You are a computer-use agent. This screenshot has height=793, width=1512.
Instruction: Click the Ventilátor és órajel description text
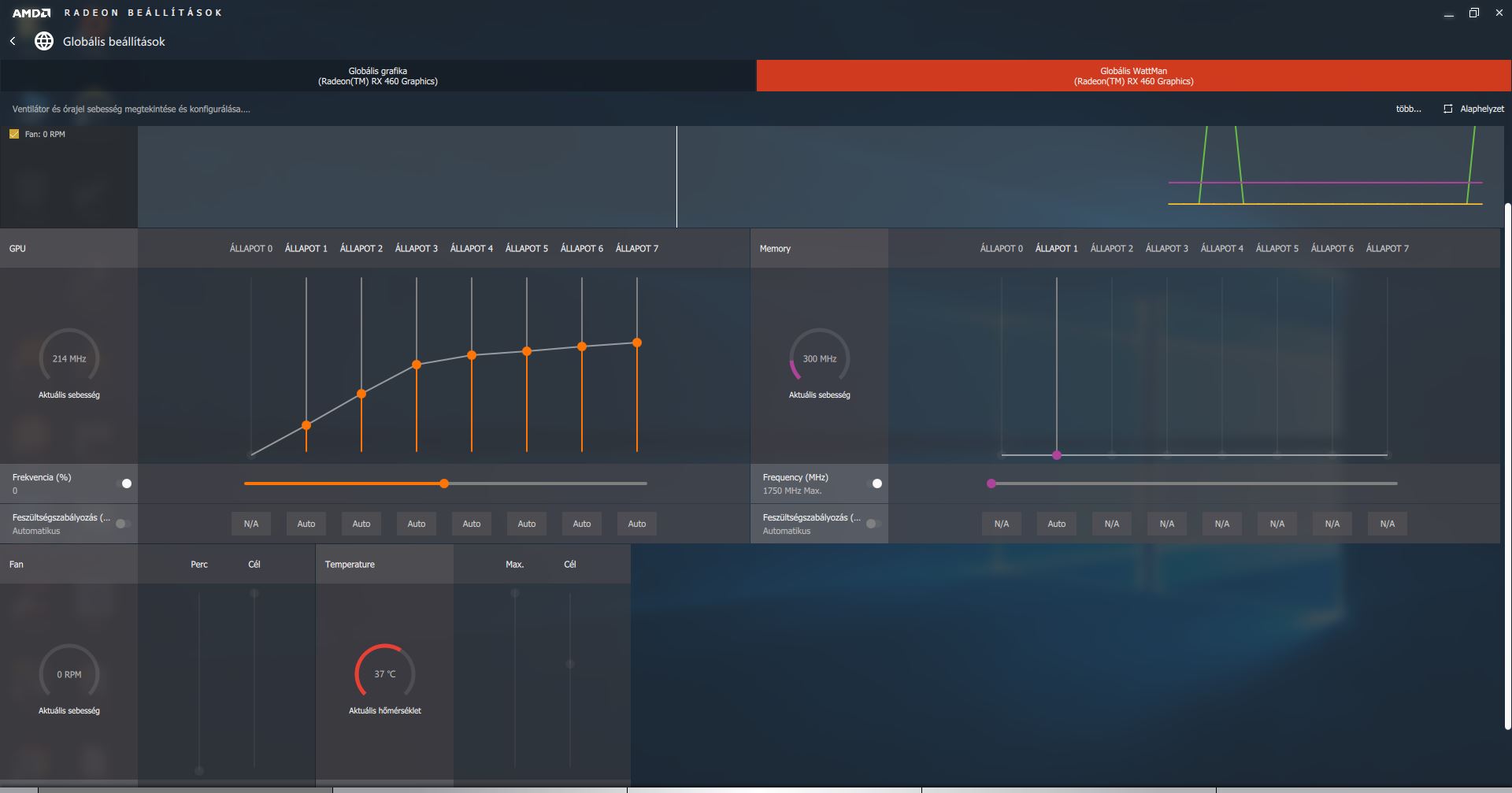tap(131, 109)
